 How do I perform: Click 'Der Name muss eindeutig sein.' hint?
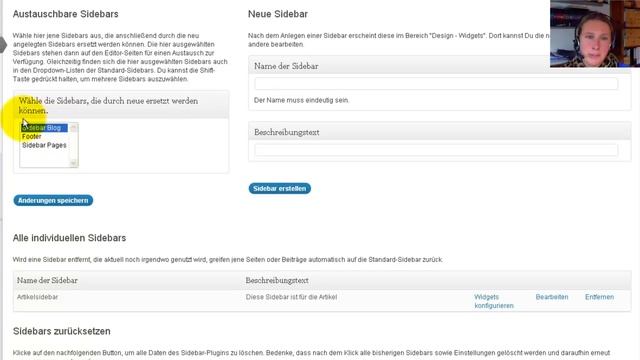pyautogui.click(x=302, y=100)
